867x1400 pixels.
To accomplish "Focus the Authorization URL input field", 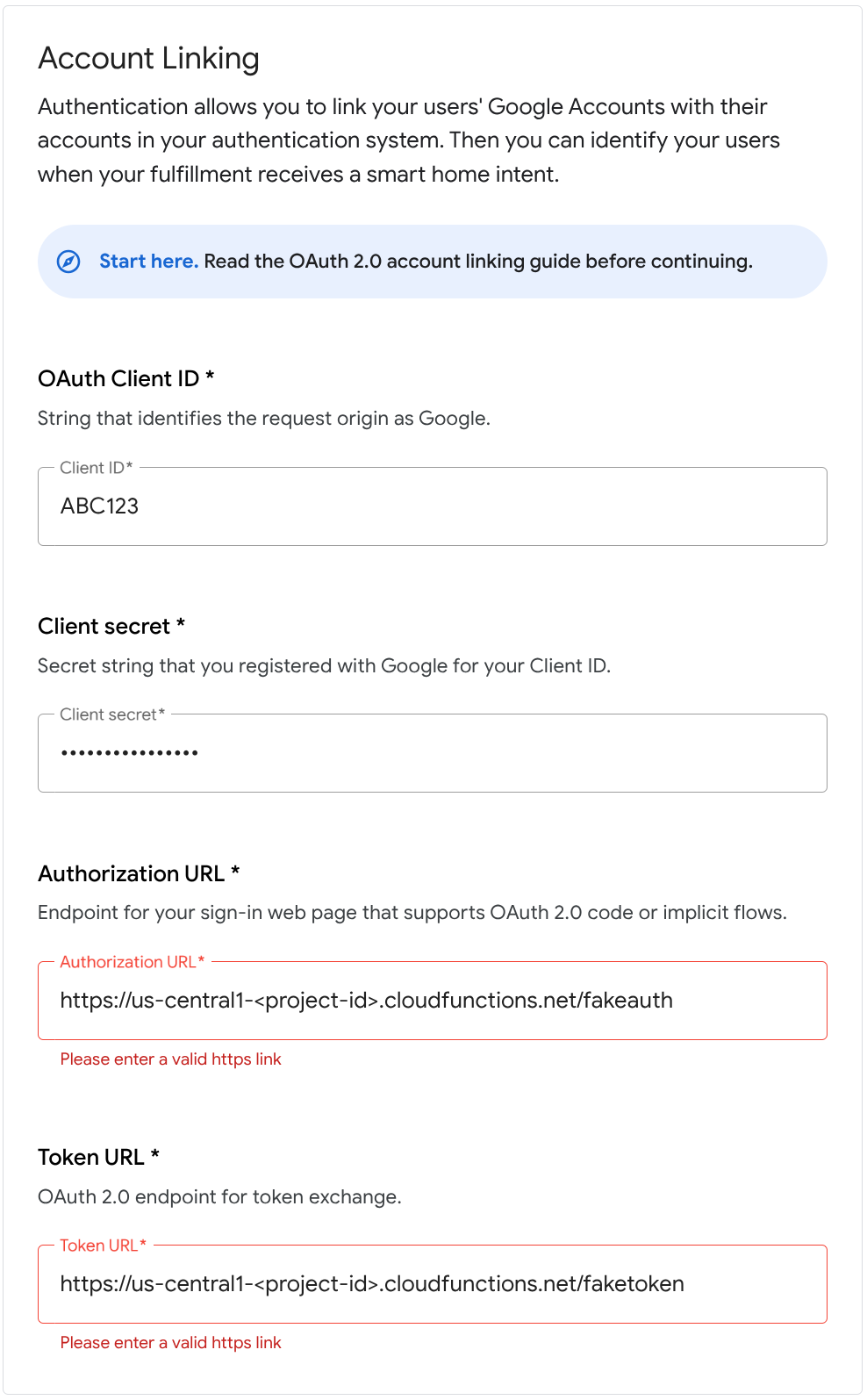I will coord(432,1000).
